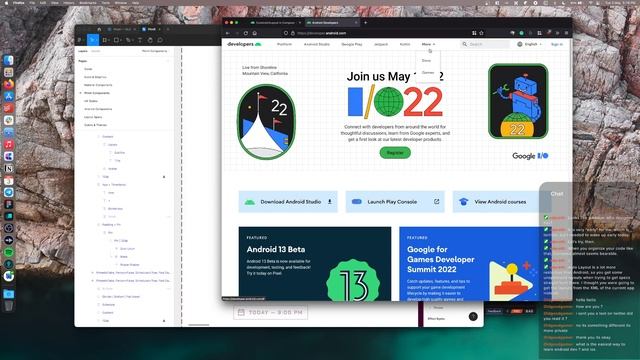
Task: Select the Comment tool in Figma
Action: pos(160,40)
